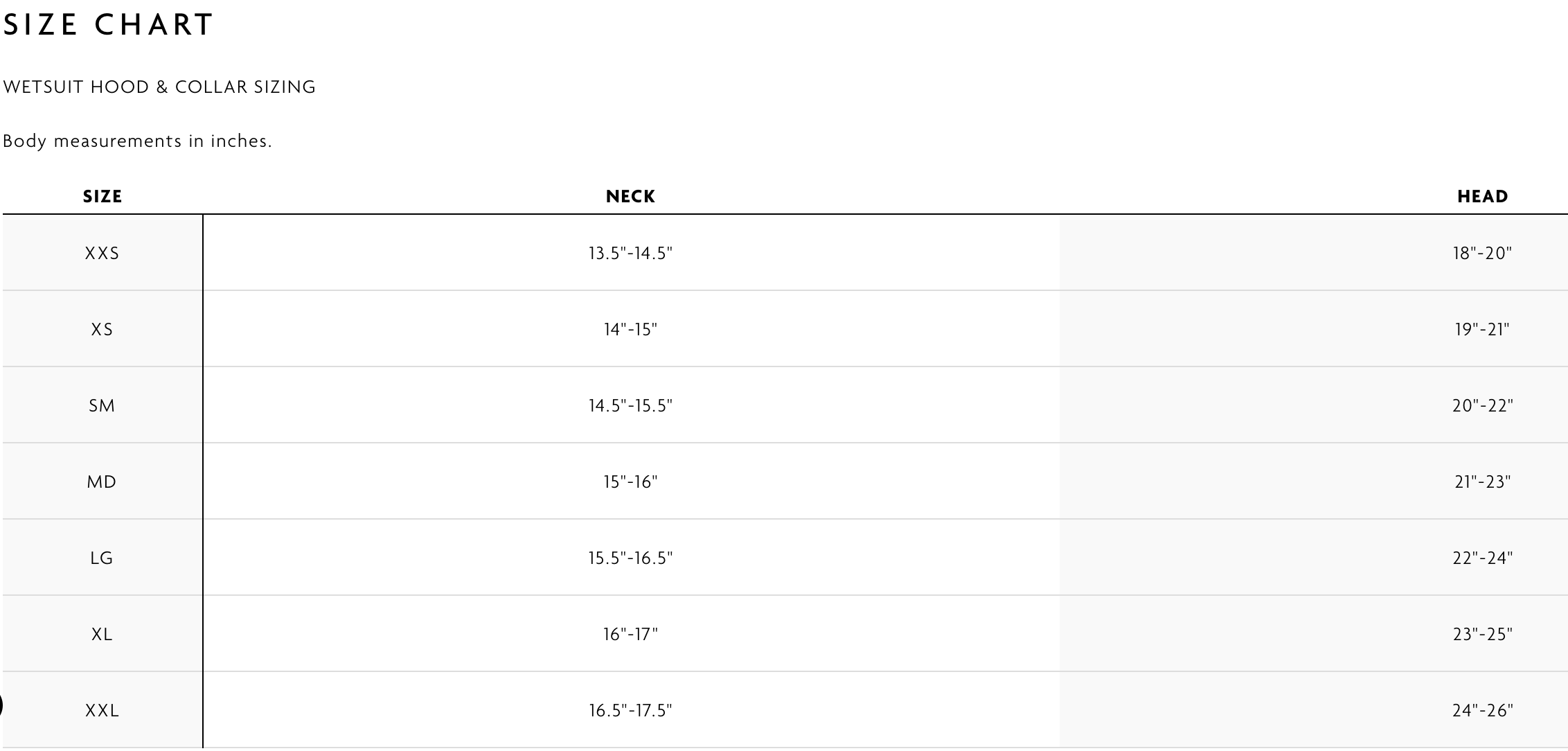Click Wetsuit Hood & Collar Sizing subtitle
The width and height of the screenshot is (1568, 751).
pos(159,87)
